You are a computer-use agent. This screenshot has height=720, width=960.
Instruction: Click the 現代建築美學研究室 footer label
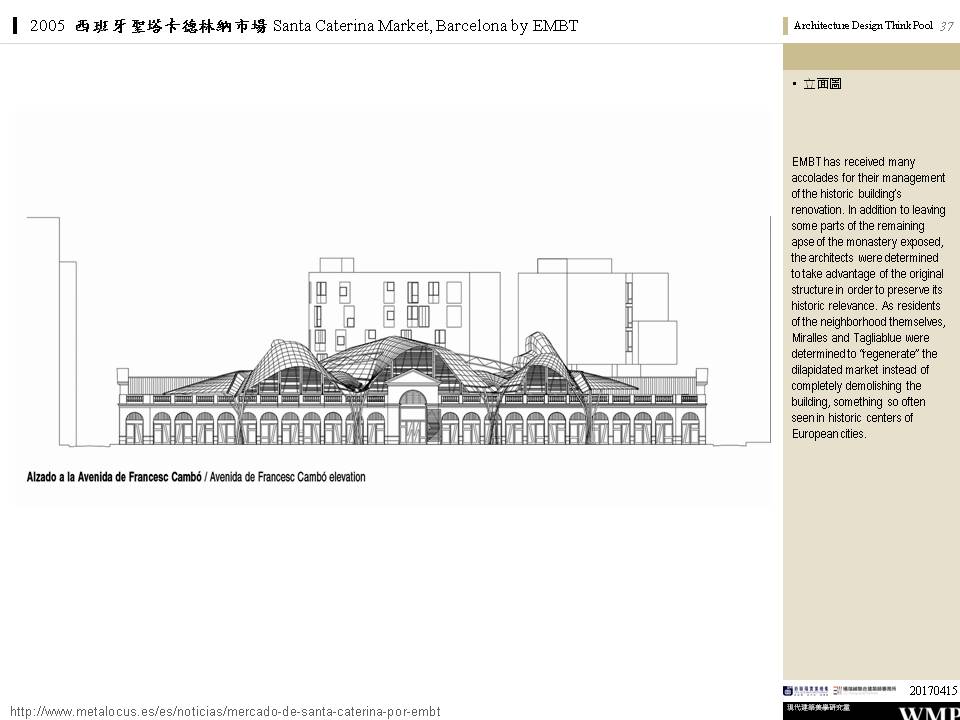(817, 708)
